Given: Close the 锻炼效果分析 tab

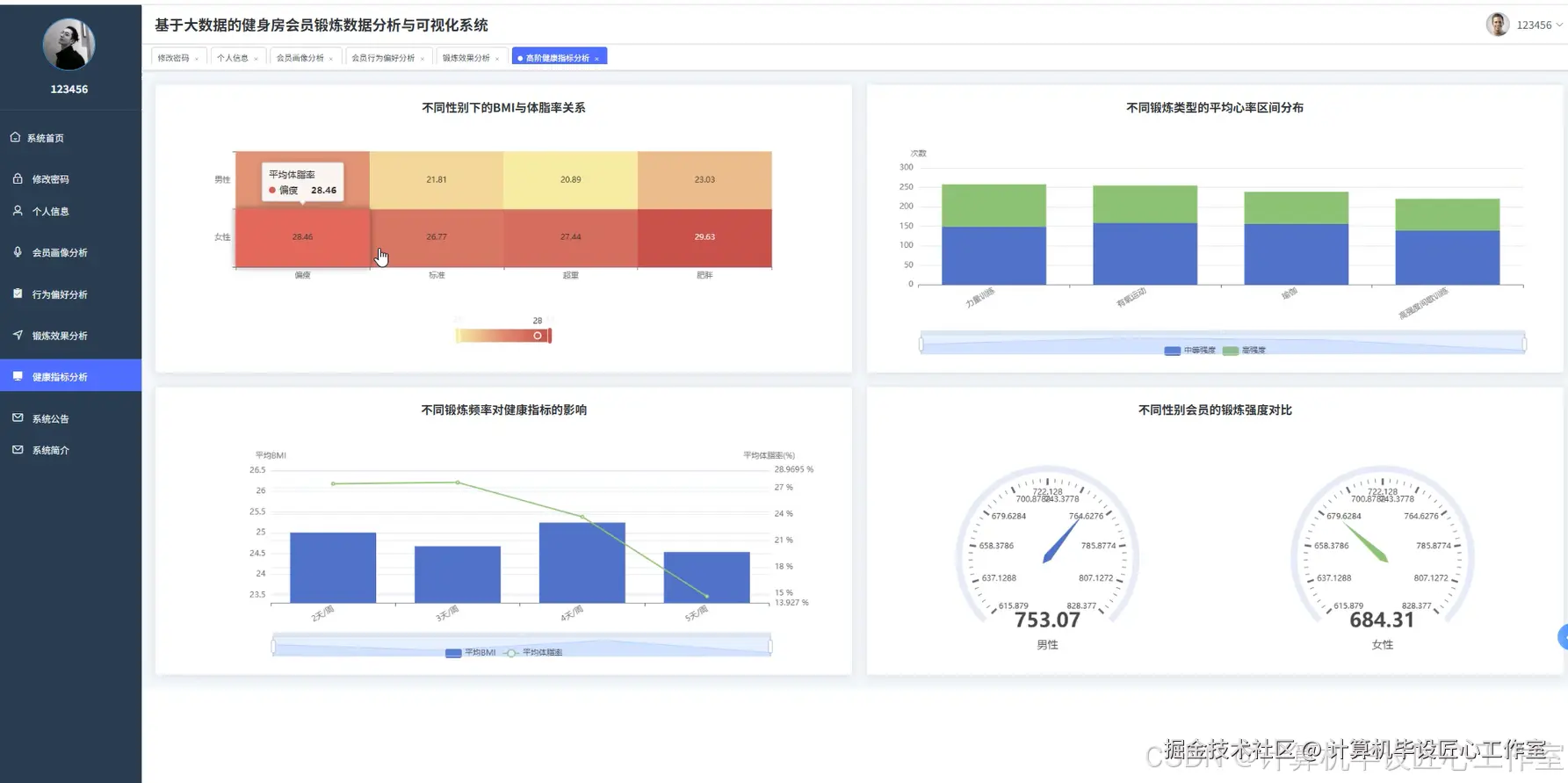Looking at the screenshot, I should pos(497,59).
